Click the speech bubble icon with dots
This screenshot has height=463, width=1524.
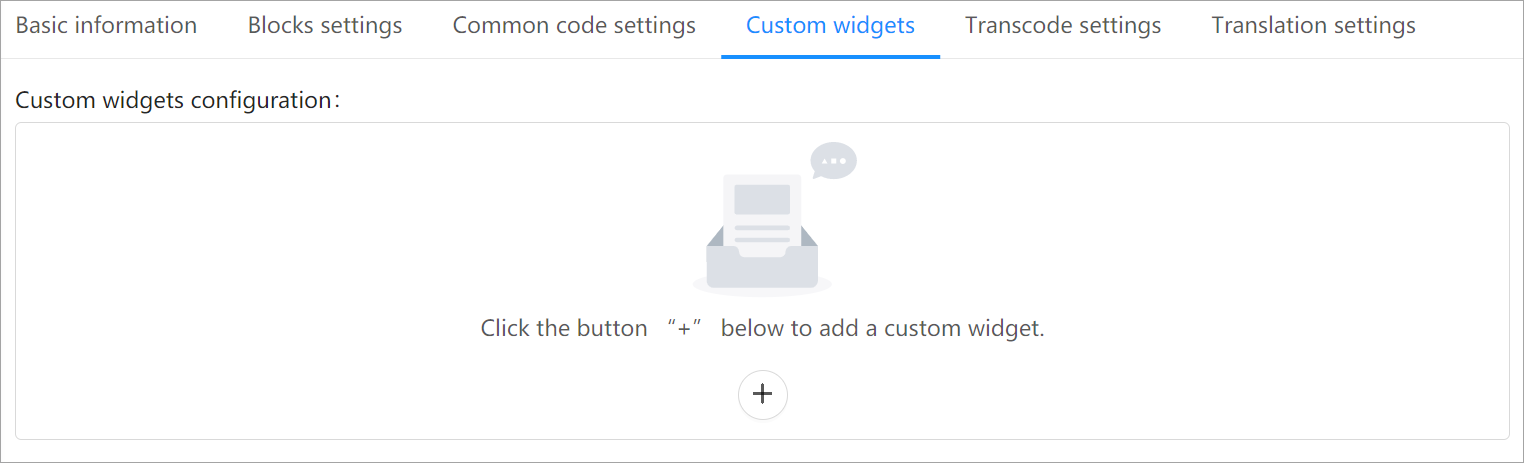pos(833,161)
